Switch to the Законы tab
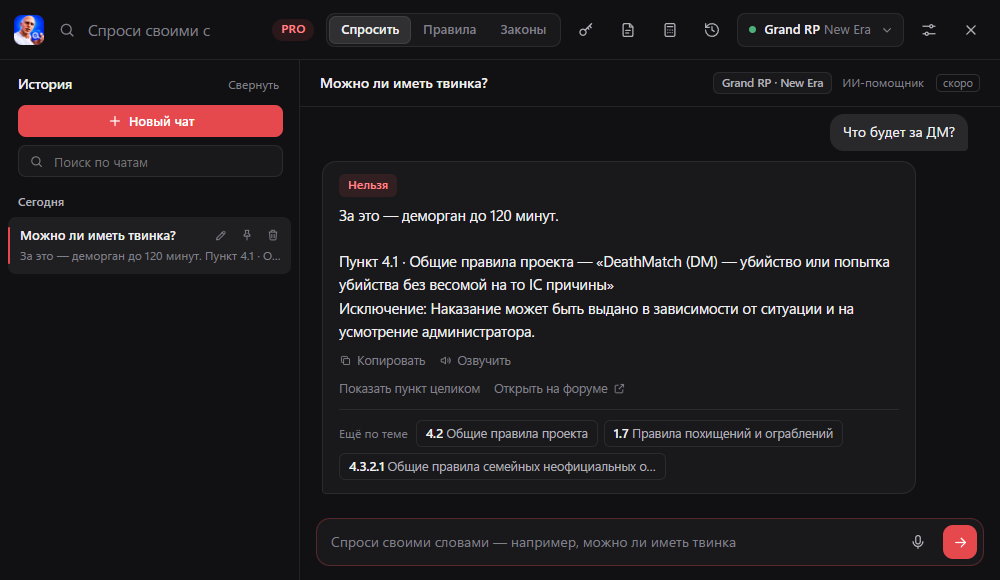The image size is (1000, 580). click(523, 30)
